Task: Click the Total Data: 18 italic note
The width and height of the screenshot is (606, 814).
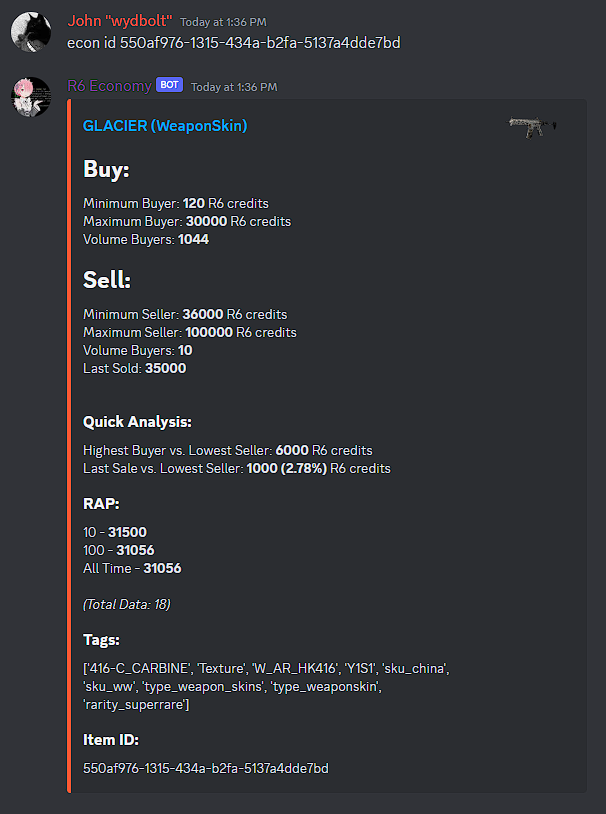Action: tap(127, 604)
